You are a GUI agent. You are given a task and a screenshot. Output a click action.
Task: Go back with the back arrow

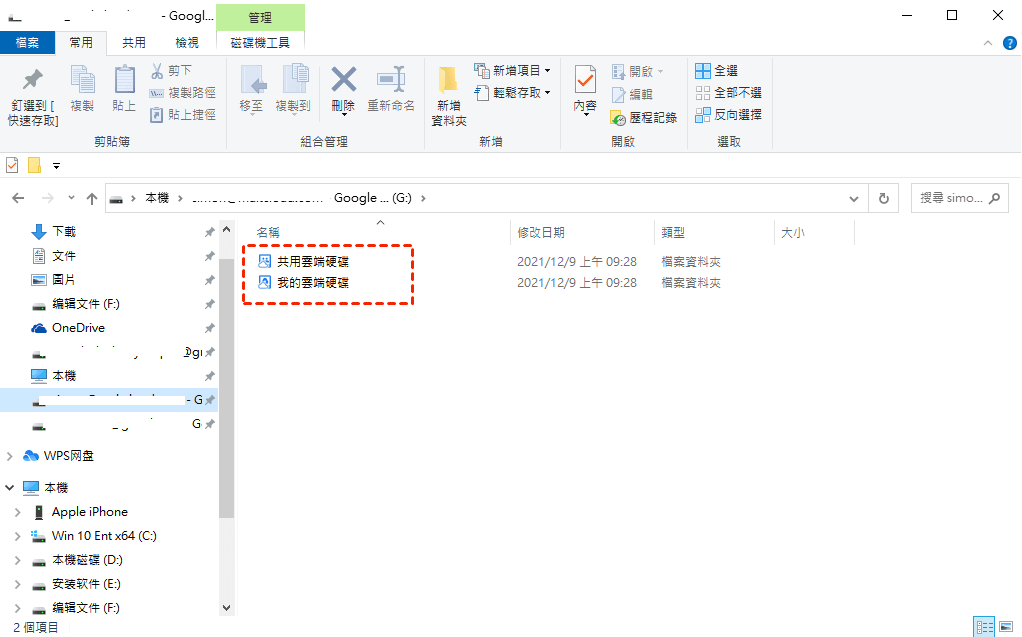[x=18, y=198]
